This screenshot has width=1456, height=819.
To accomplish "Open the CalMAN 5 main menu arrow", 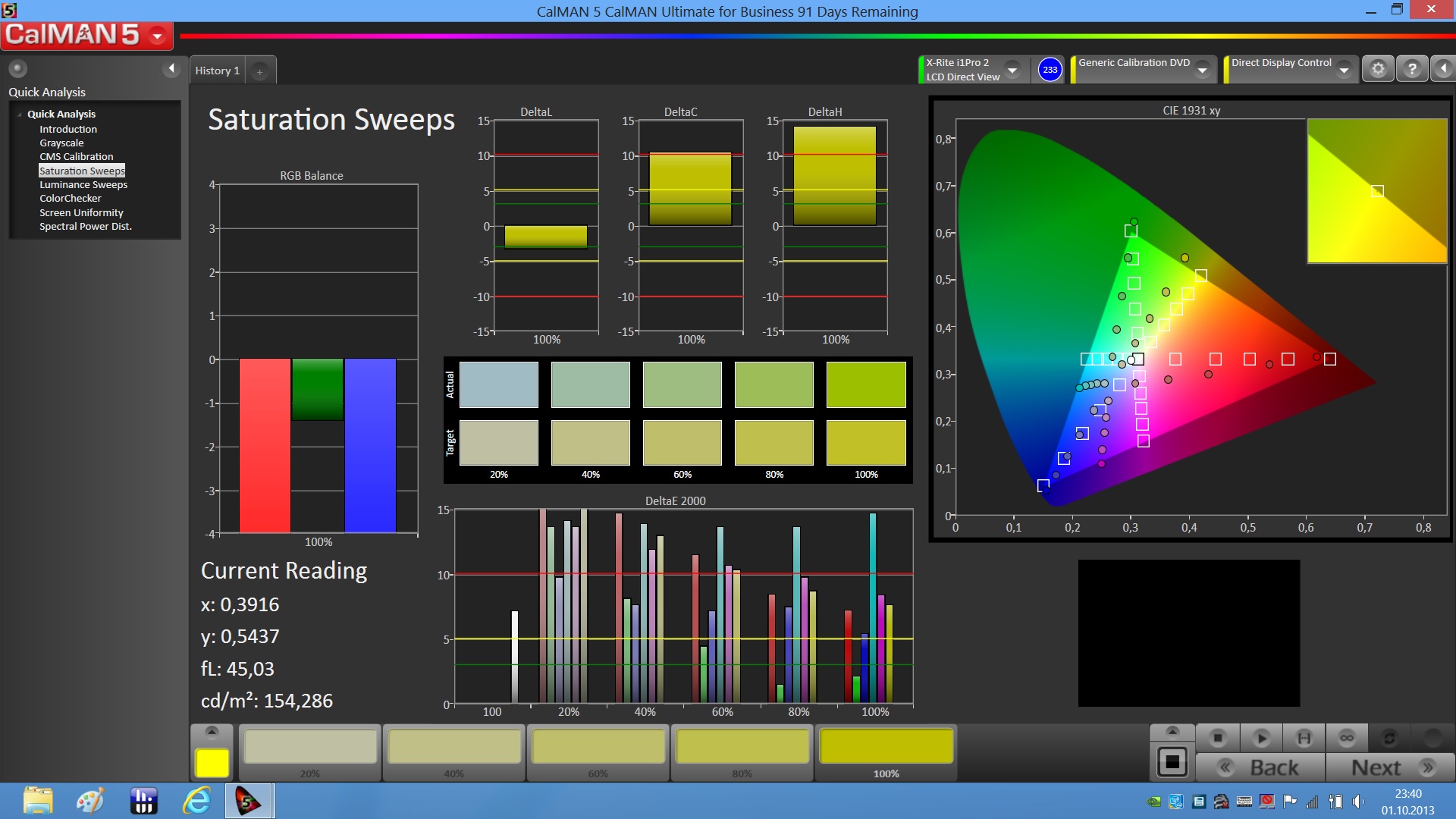I will [158, 35].
